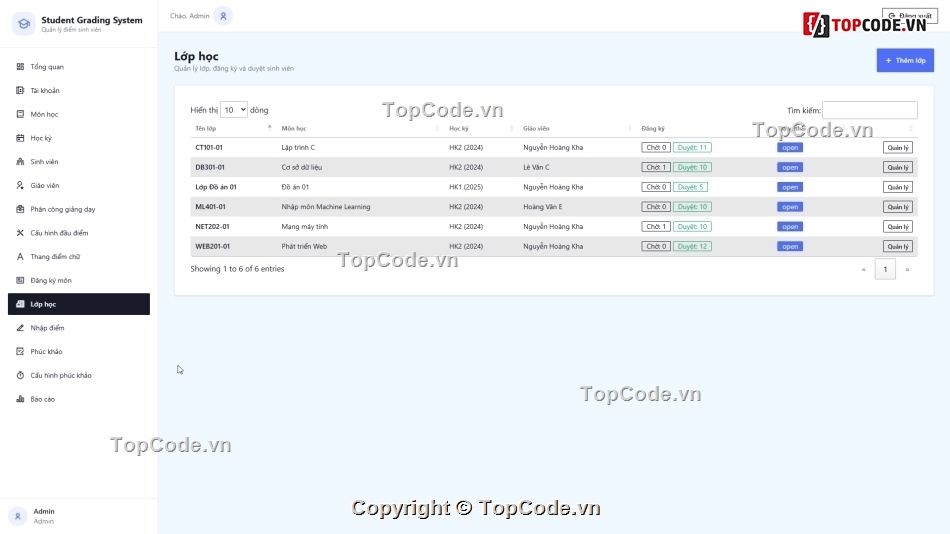Click the open status badge for WEB201-01

point(790,246)
